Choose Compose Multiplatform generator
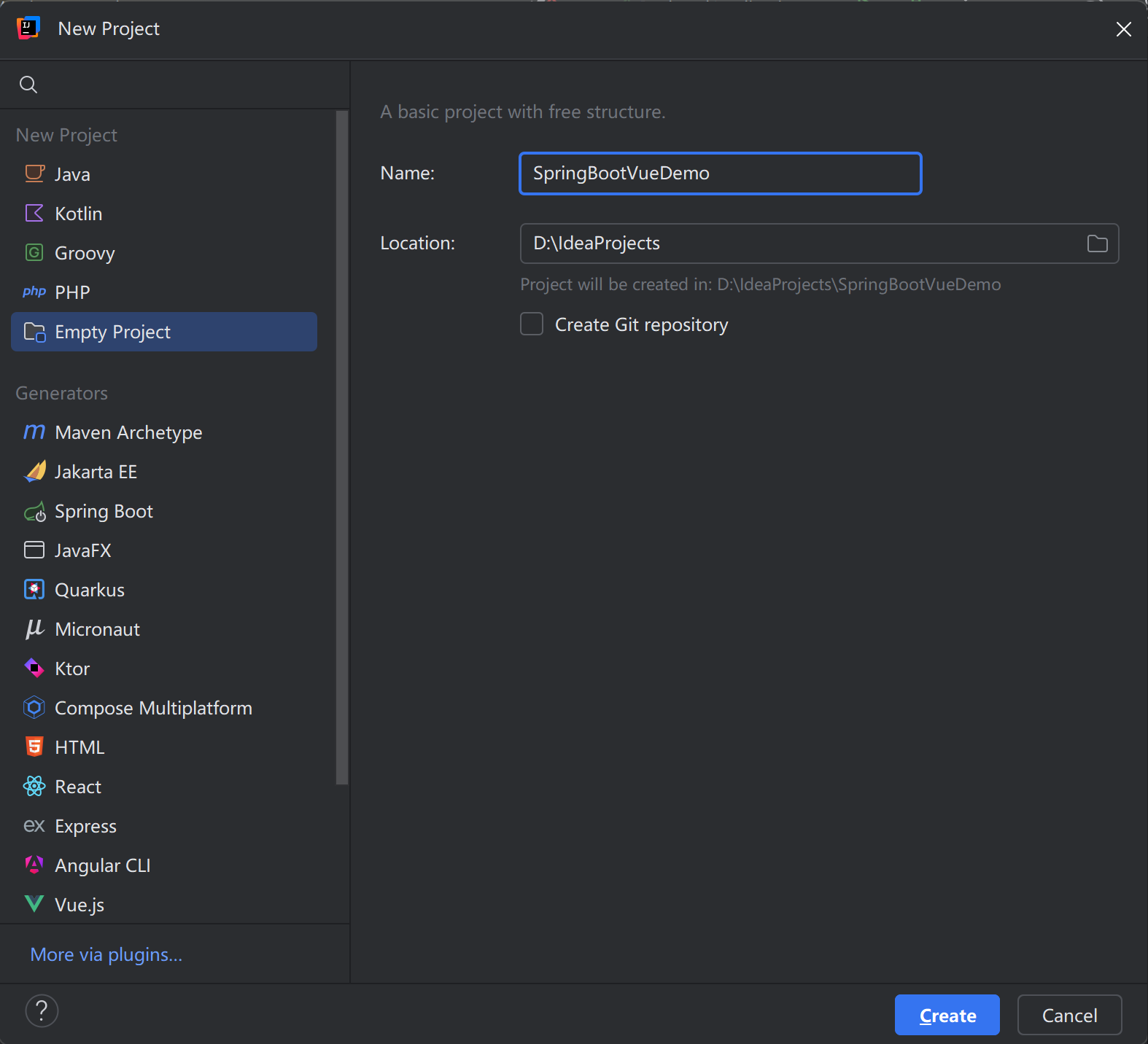The height and width of the screenshot is (1044, 1148). (x=164, y=708)
